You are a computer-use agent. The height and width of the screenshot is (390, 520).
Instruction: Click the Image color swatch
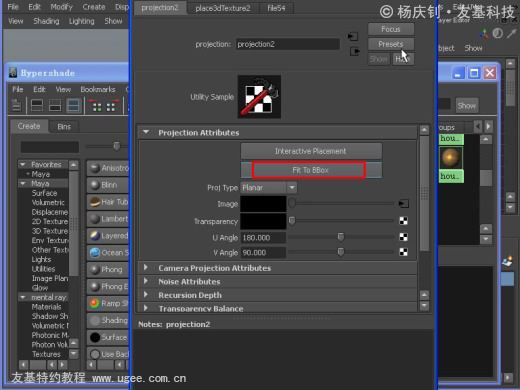click(x=263, y=204)
